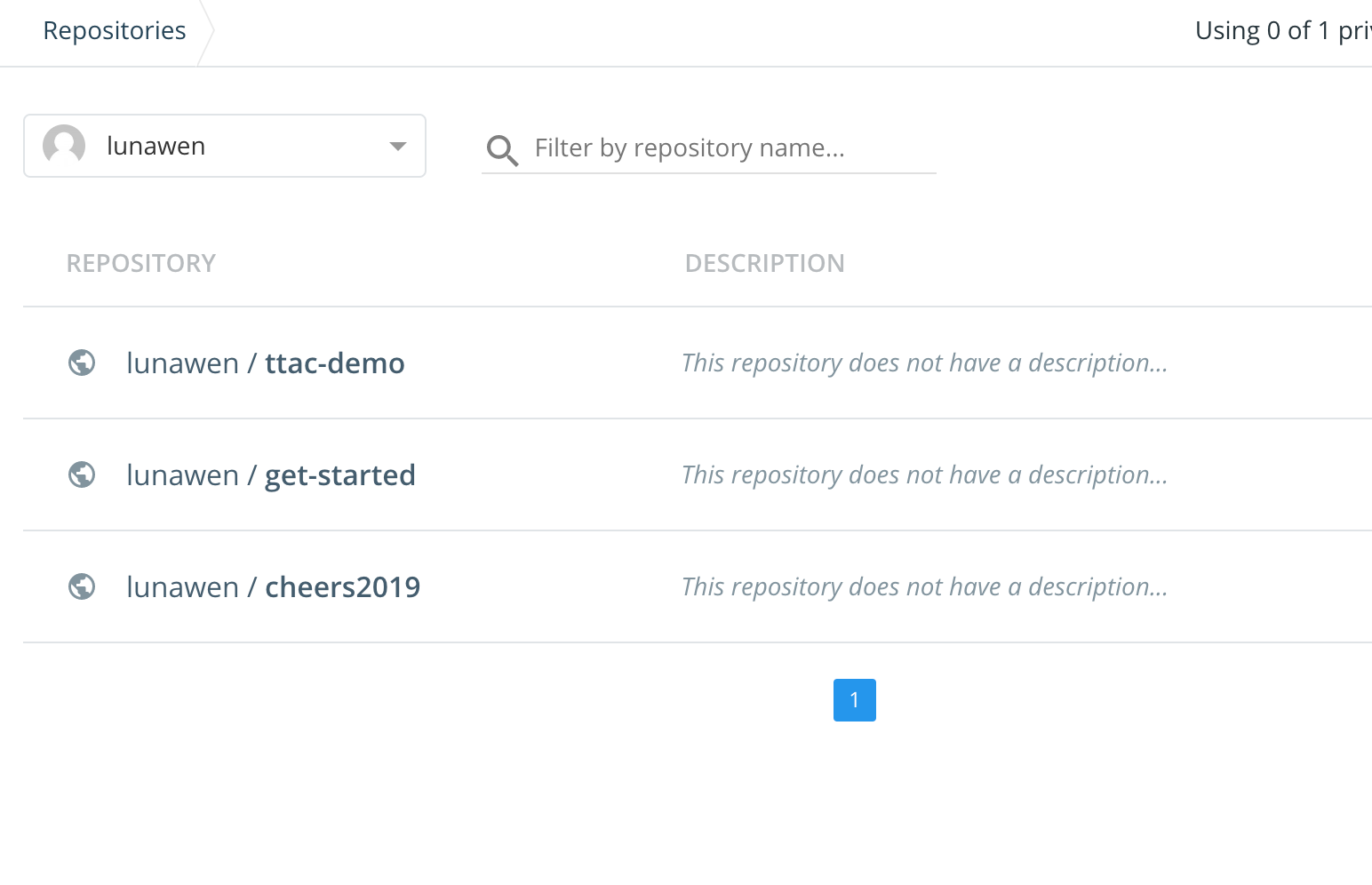Click the globe icon beside ttac-demo

point(82,363)
